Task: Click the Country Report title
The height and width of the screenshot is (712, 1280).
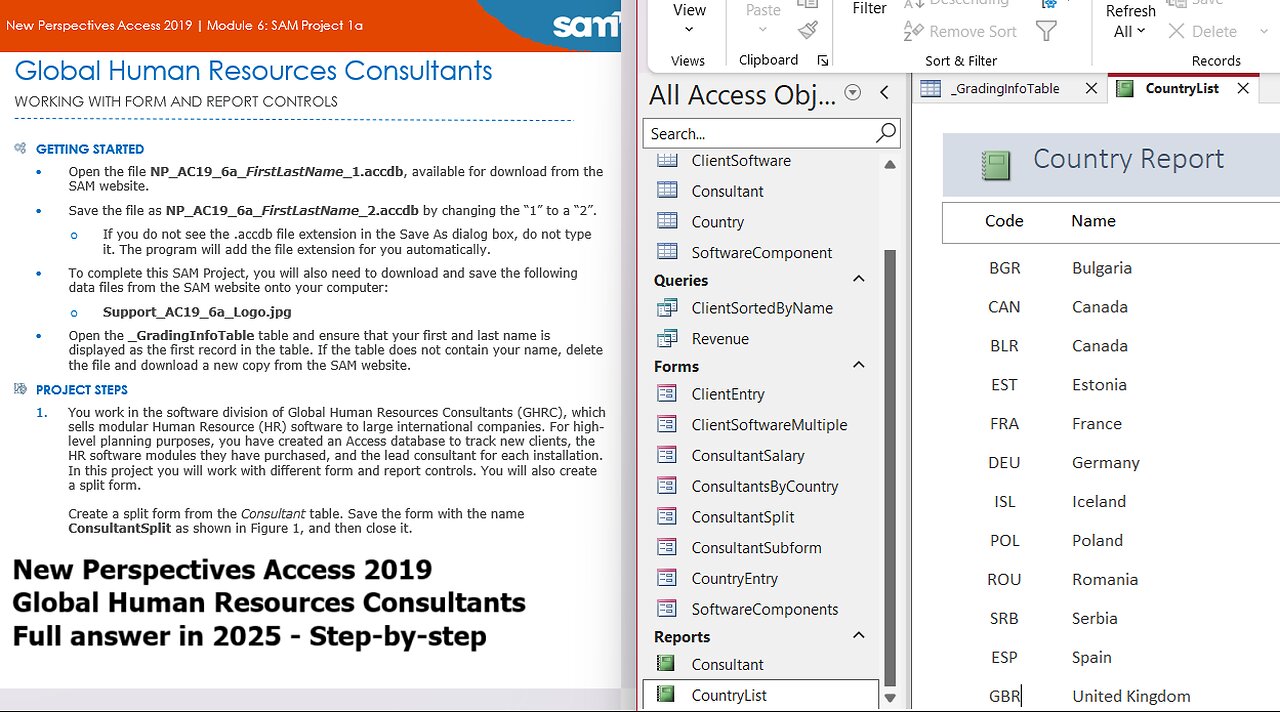Action: point(1128,159)
